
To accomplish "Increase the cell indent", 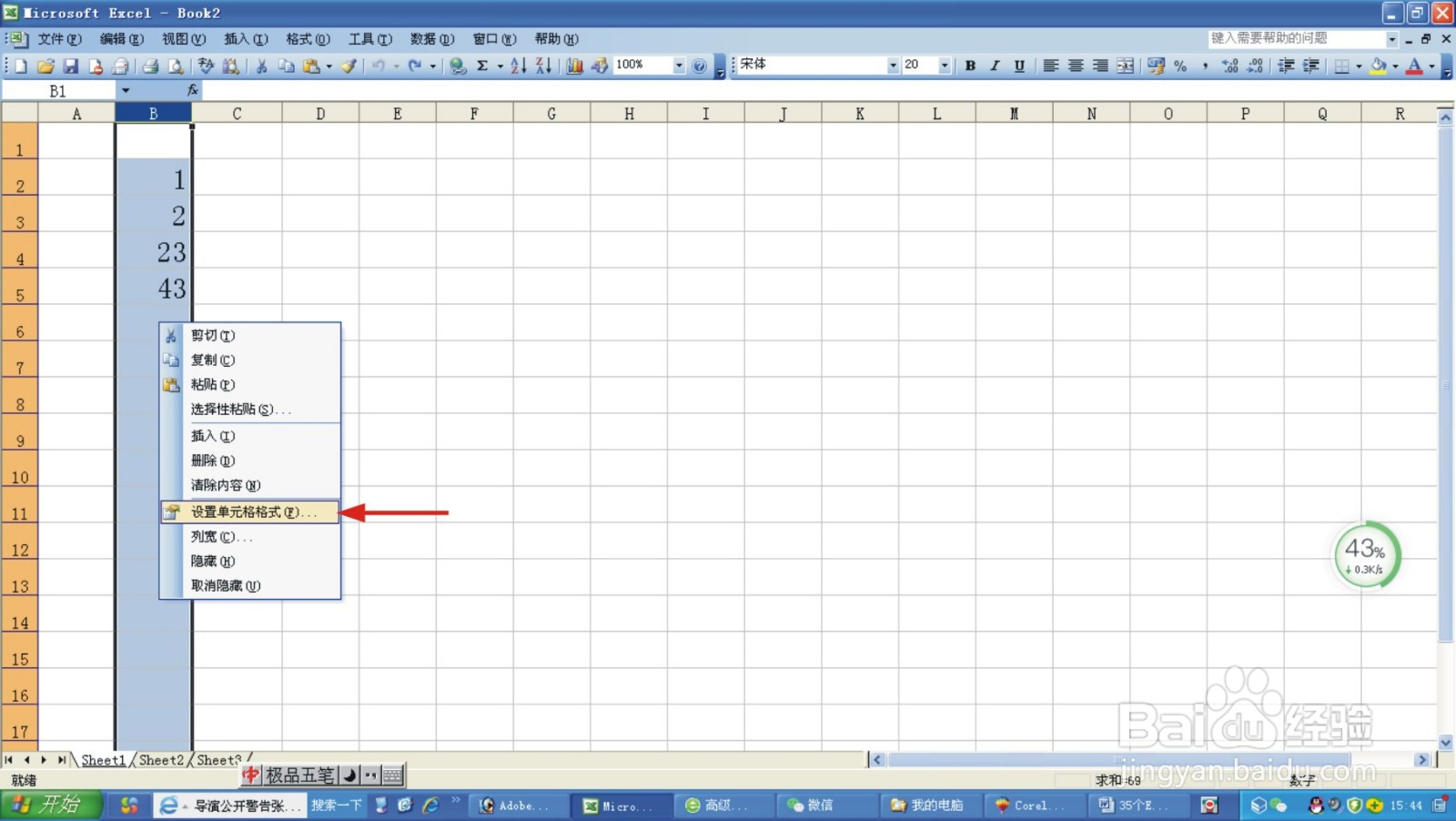I will coord(1310,66).
